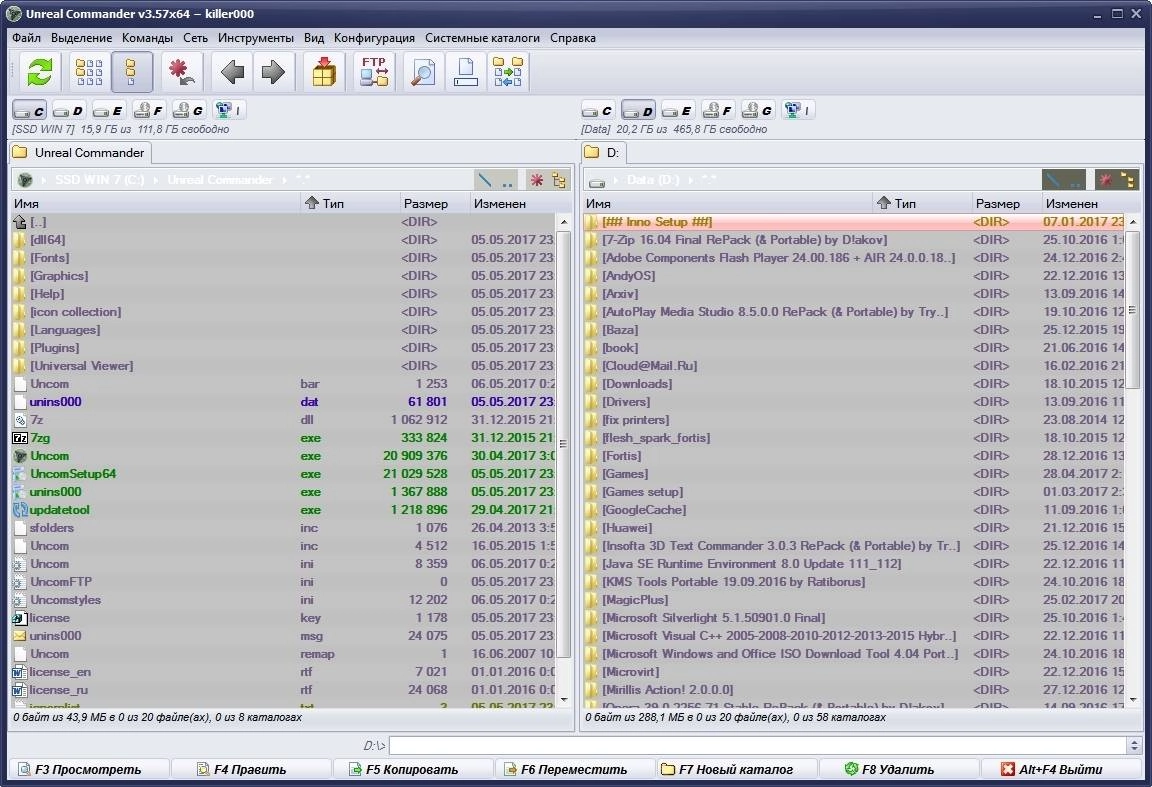Click the red star with arrow toolbar icon
Image resolution: width=1152 pixels, height=787 pixels.
[x=181, y=72]
